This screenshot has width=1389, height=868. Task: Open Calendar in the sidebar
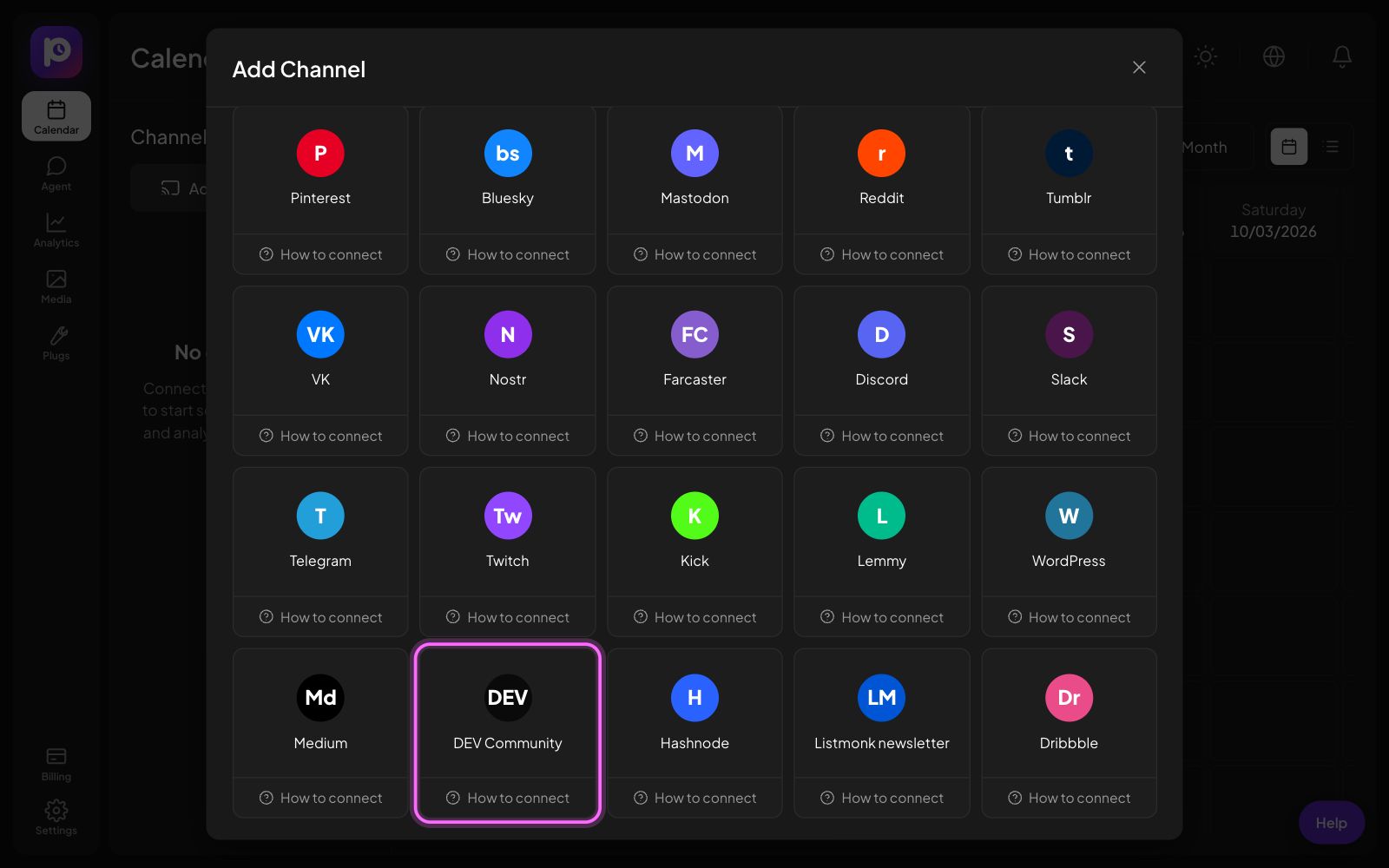point(56,116)
